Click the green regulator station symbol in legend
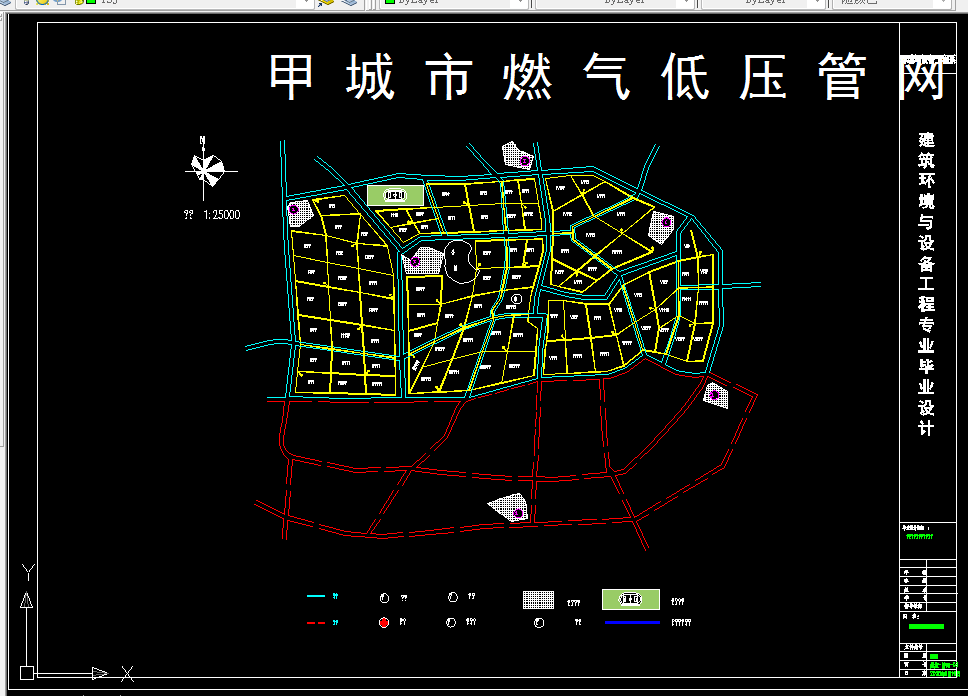This screenshot has height=696, width=968. coord(629,597)
